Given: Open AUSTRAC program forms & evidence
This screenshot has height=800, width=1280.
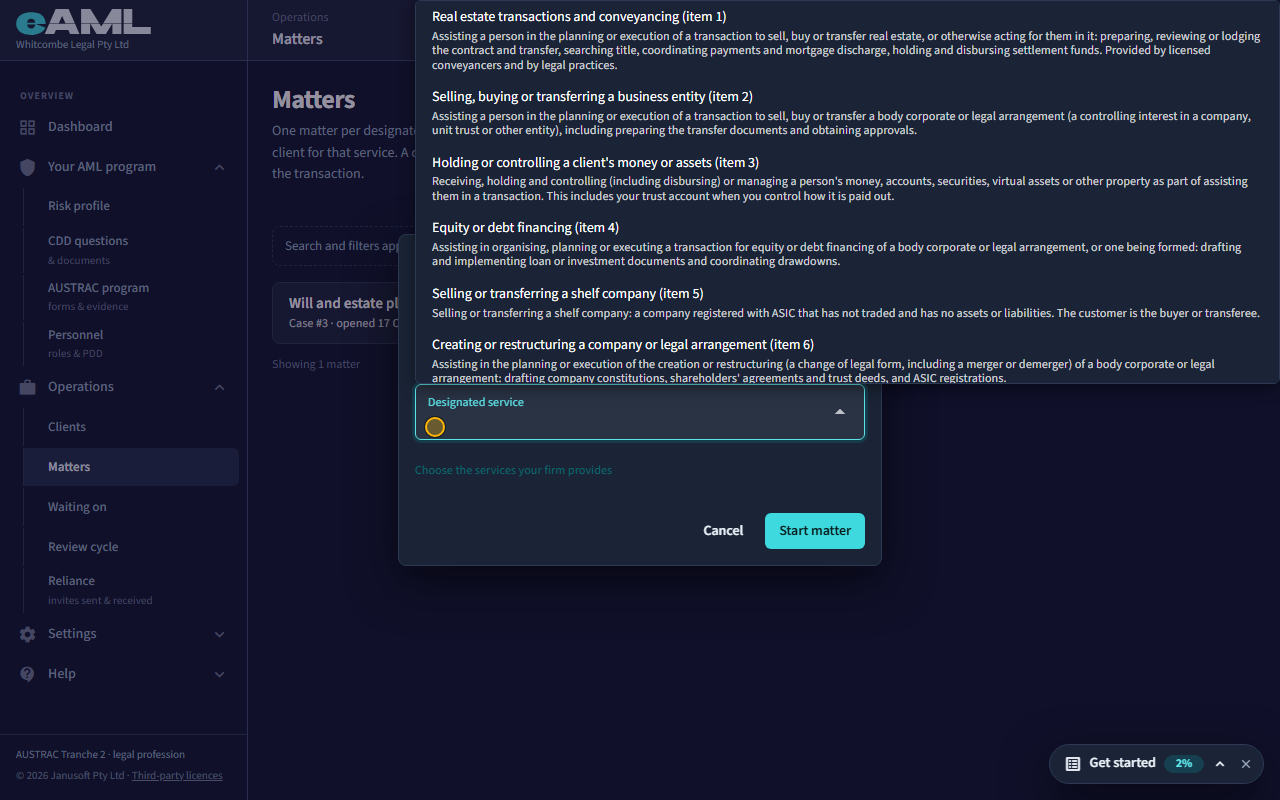Looking at the screenshot, I should click(x=131, y=296).
